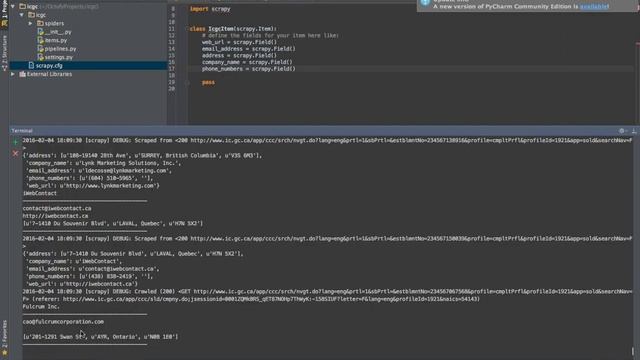Select items.py in the project tree
Screen dimensions: 640x360
click(x=56, y=40)
